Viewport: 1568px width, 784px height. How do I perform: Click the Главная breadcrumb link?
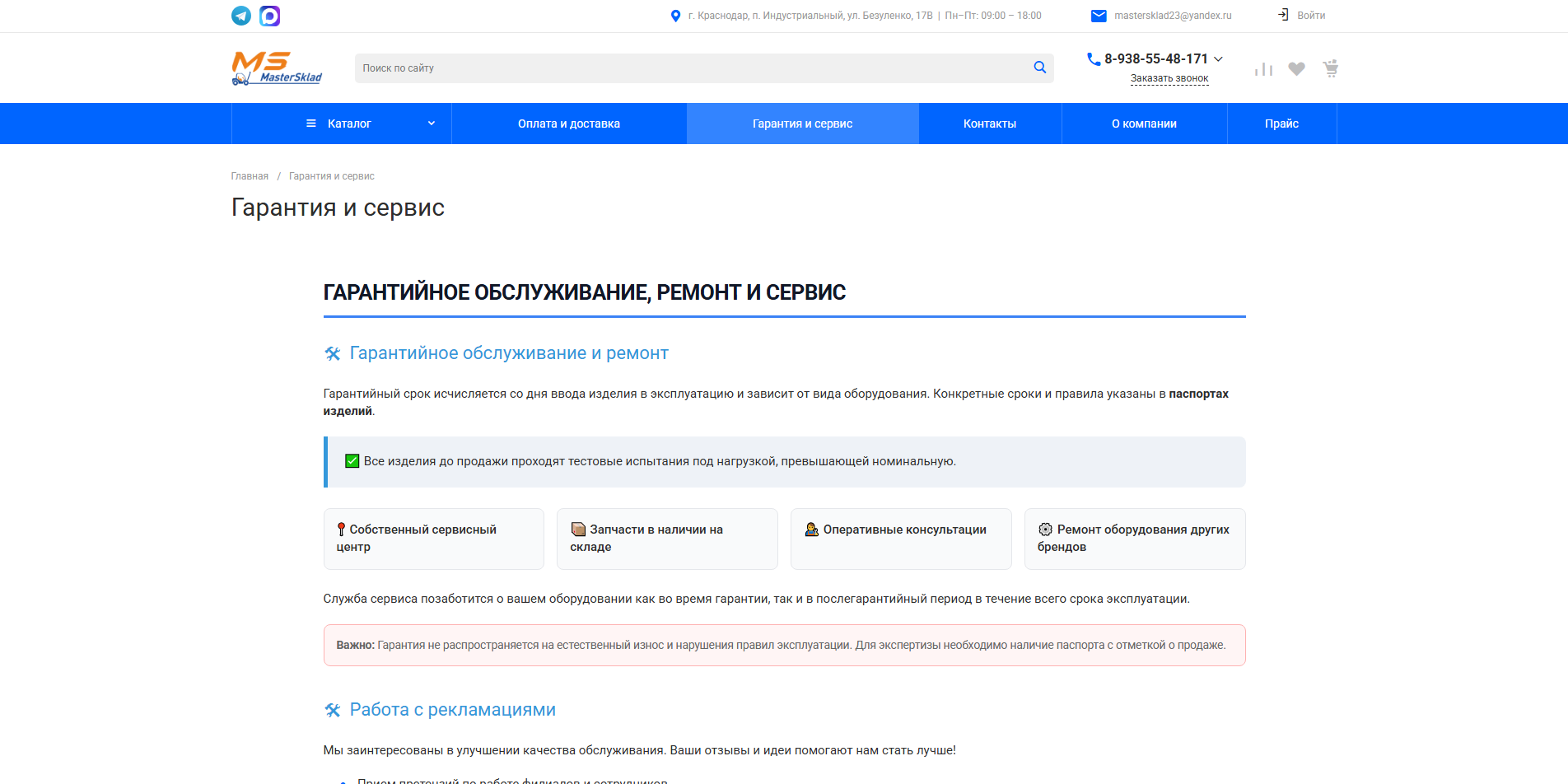click(250, 176)
